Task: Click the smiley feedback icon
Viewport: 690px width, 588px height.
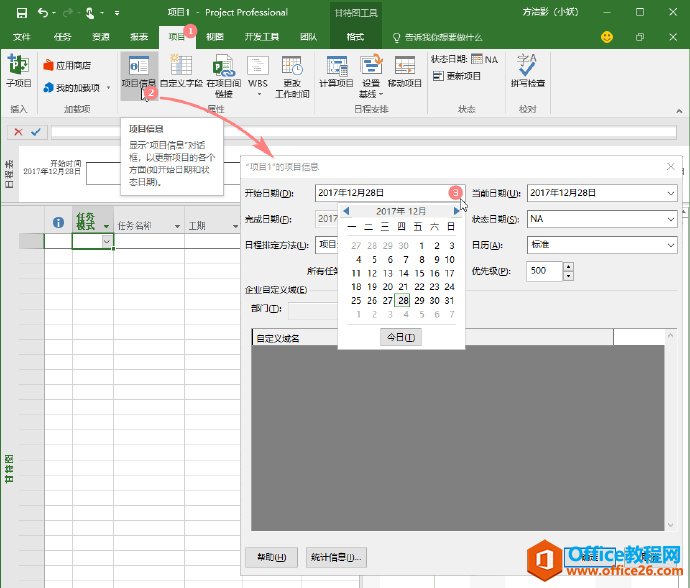Action: pos(607,36)
